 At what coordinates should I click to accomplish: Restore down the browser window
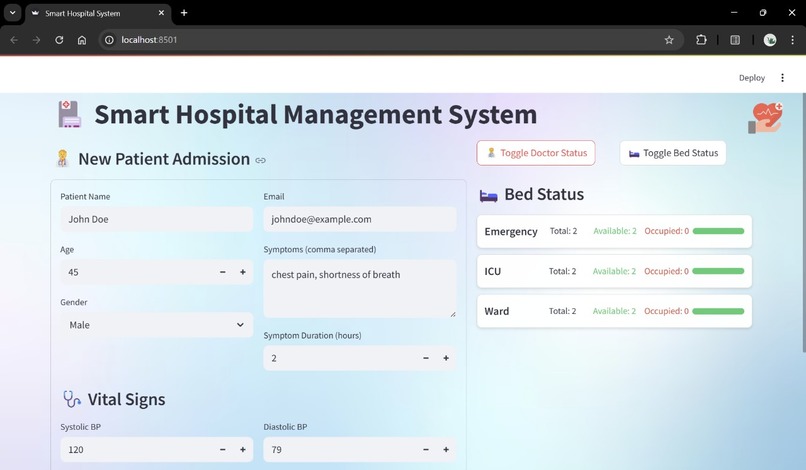(x=763, y=13)
